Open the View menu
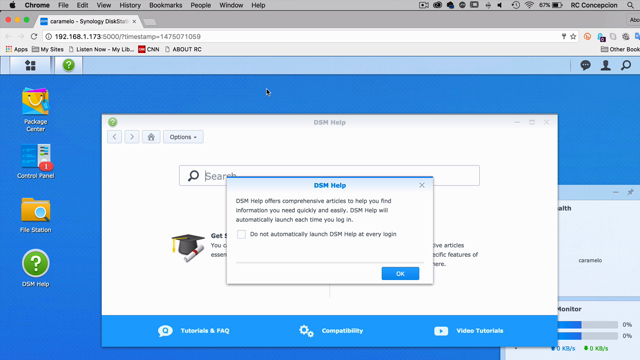 (x=104, y=5)
